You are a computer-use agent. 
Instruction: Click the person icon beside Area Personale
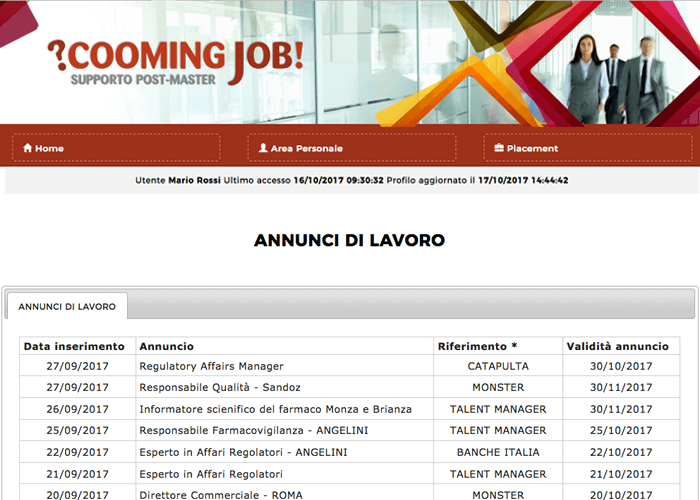tap(263, 148)
